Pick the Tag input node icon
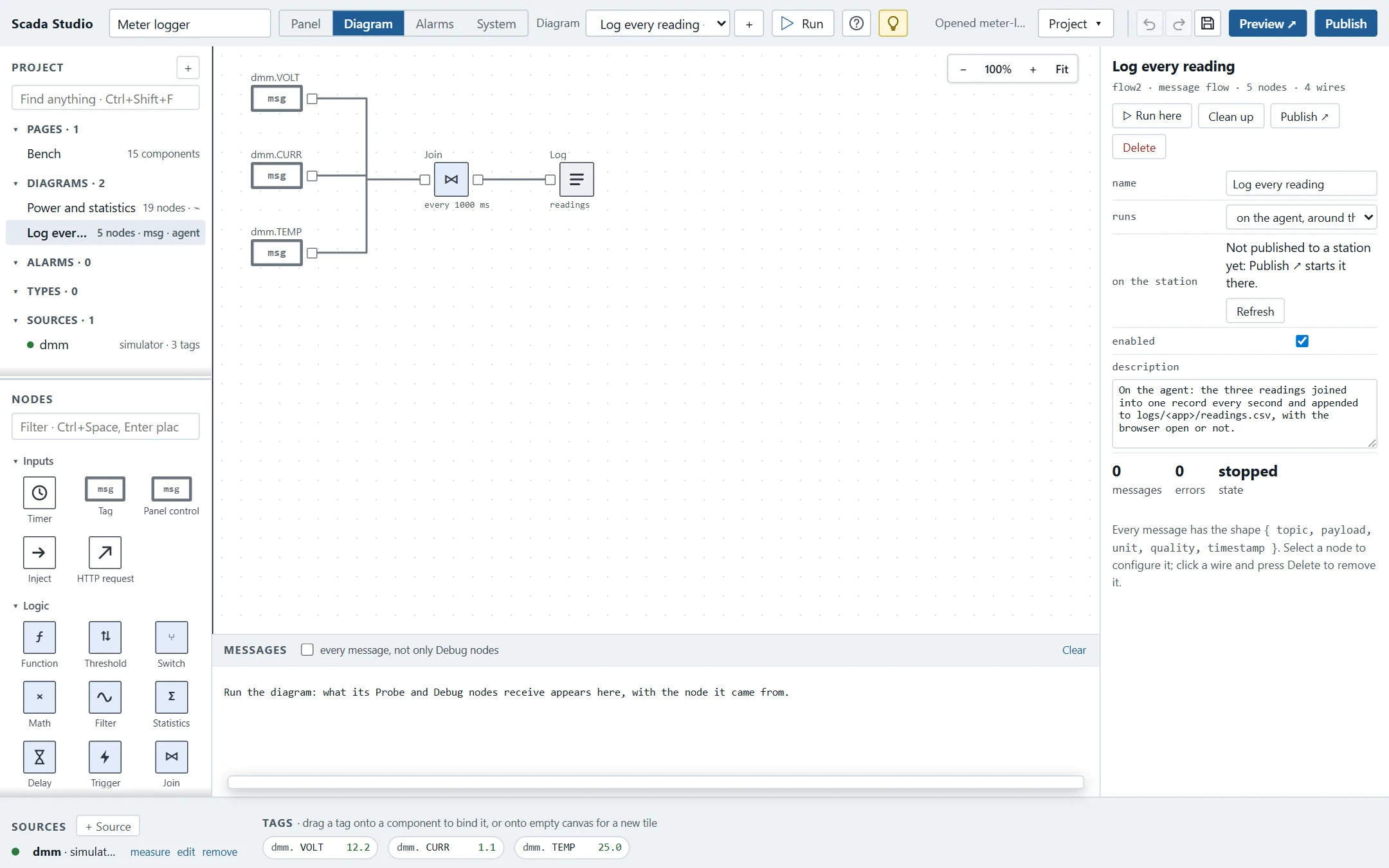The height and width of the screenshot is (868, 1389). [x=105, y=489]
